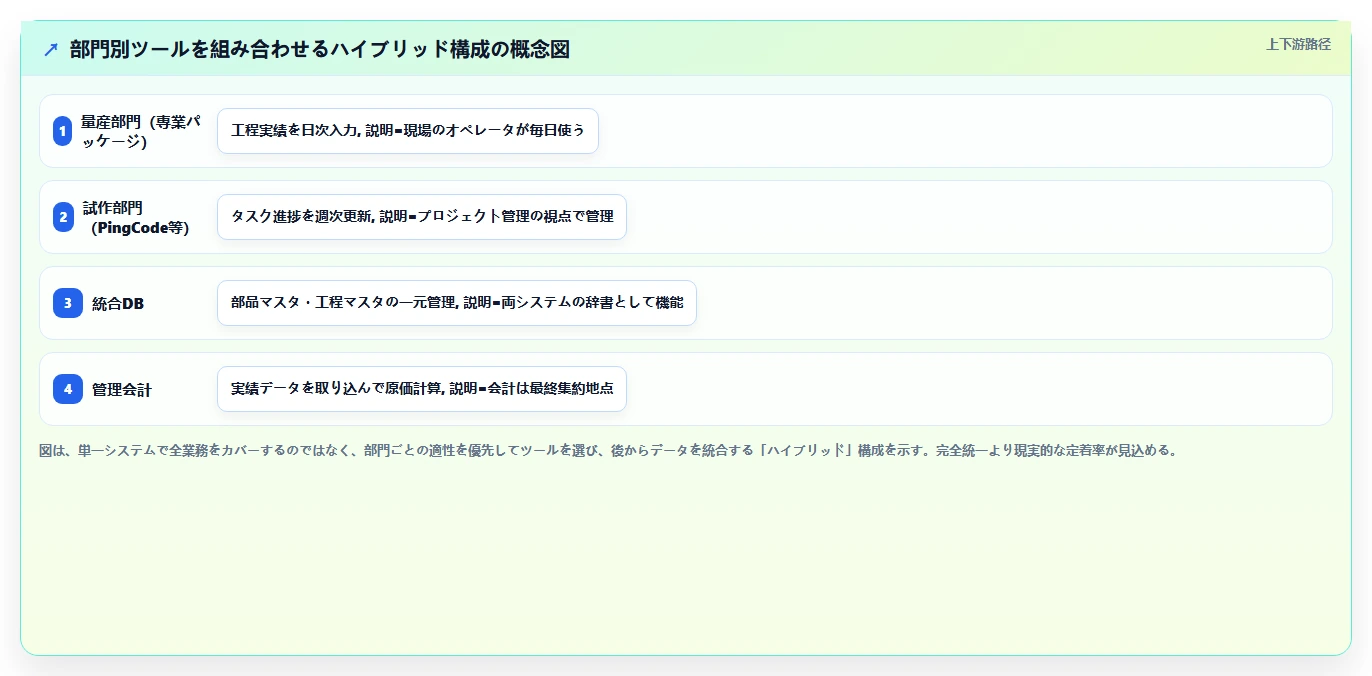Click the arrow icon beside the diagram title
Image resolution: width=1372 pixels, height=676 pixels.
[x=51, y=49]
